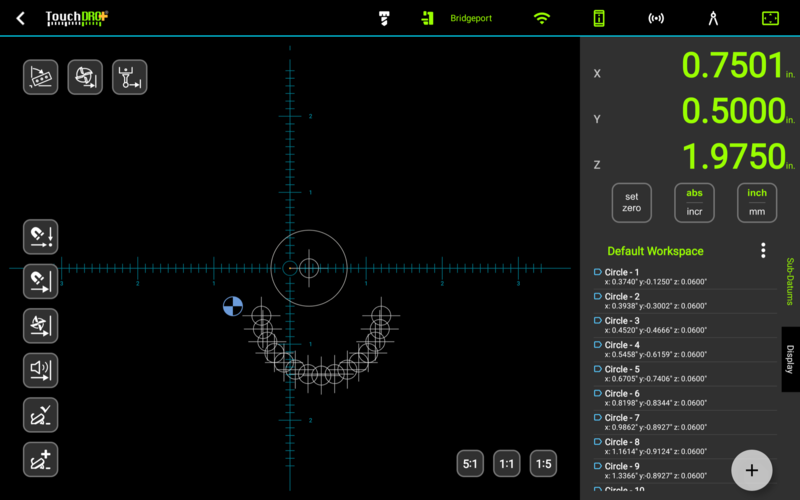Click the set zero button

[x=632, y=203]
